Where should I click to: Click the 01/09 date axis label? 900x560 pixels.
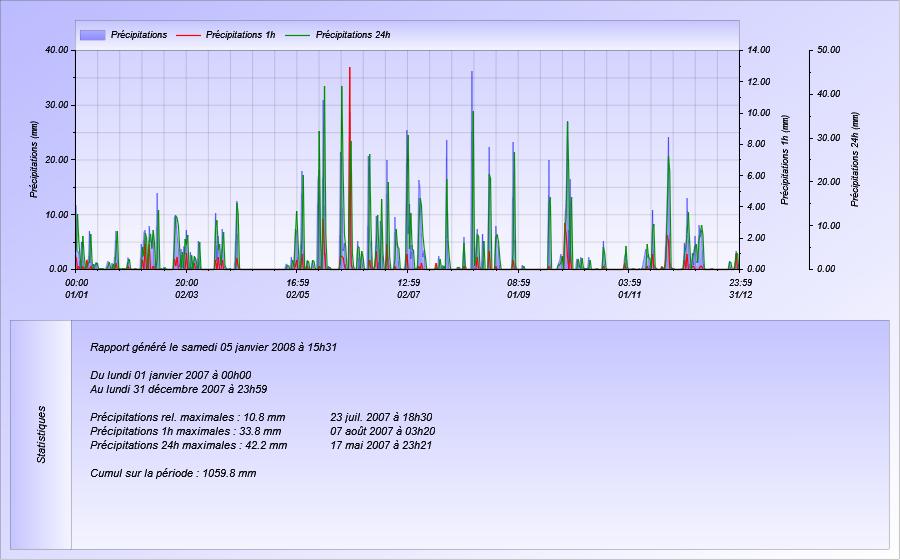click(518, 295)
